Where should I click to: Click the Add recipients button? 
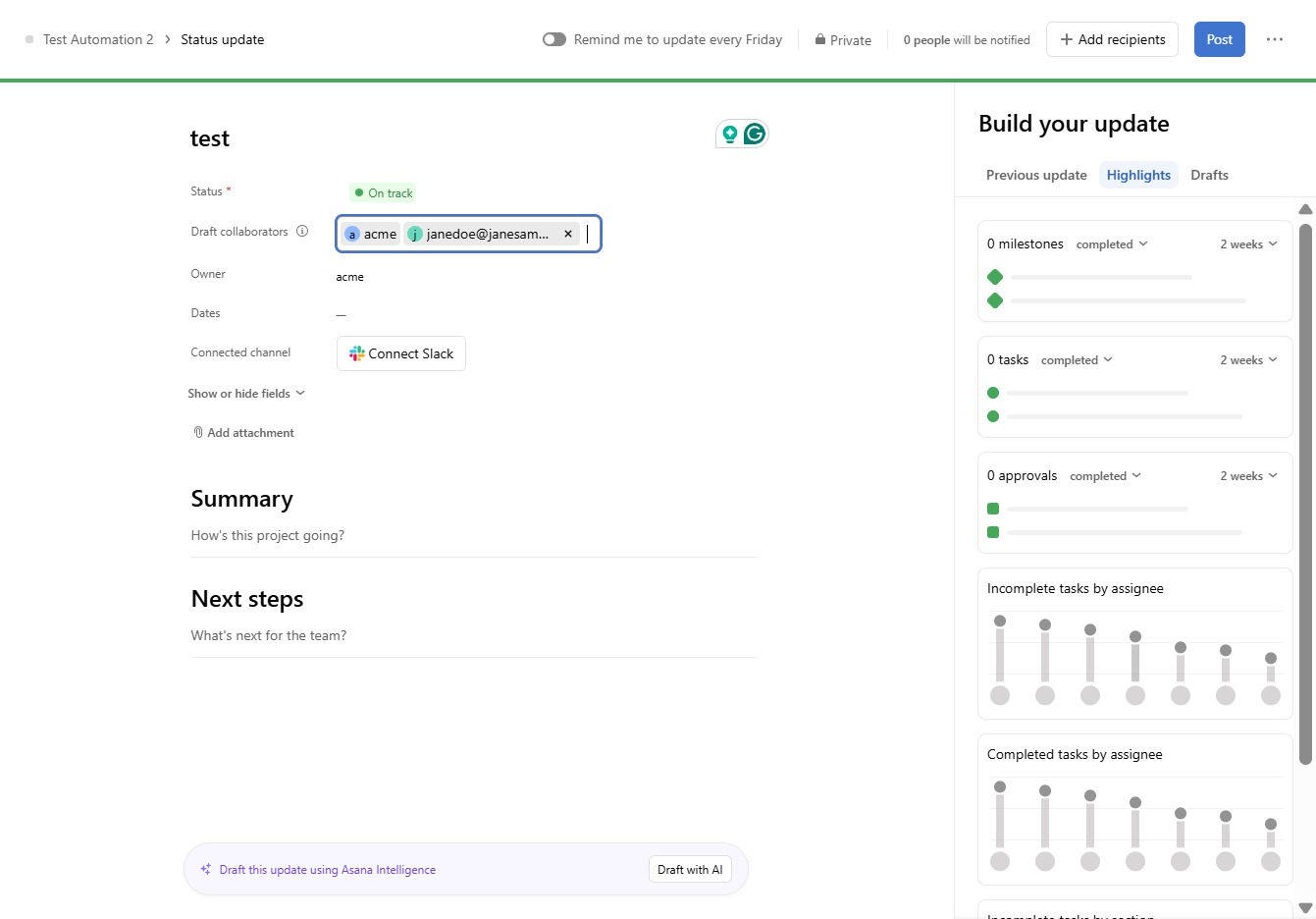1112,39
